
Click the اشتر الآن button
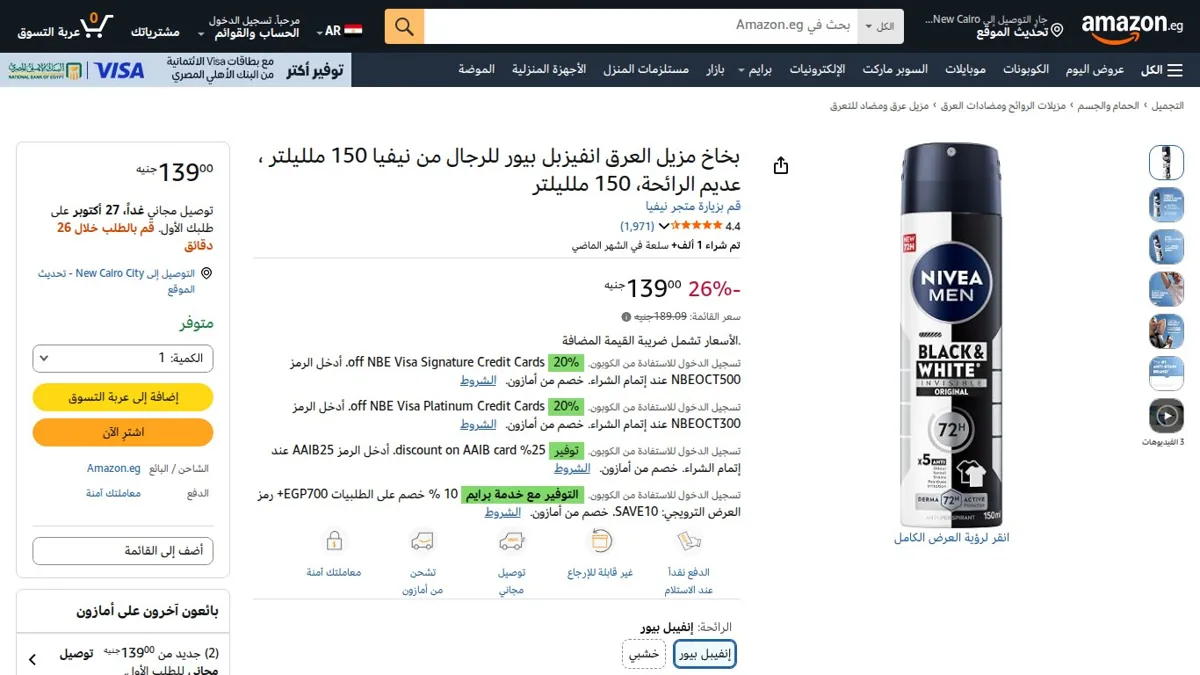click(x=123, y=432)
